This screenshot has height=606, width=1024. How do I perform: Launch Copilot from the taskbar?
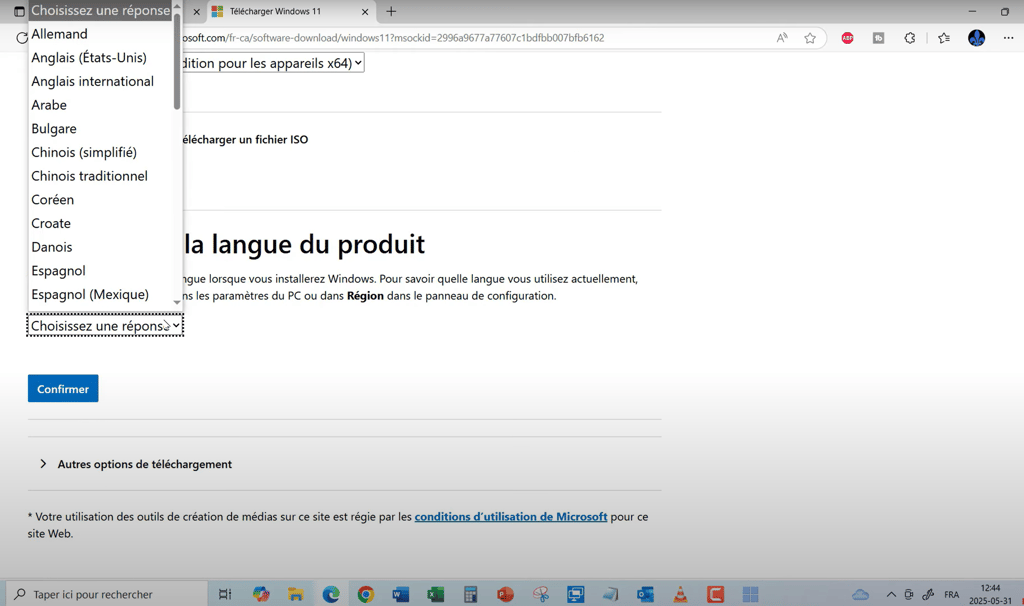tap(261, 594)
